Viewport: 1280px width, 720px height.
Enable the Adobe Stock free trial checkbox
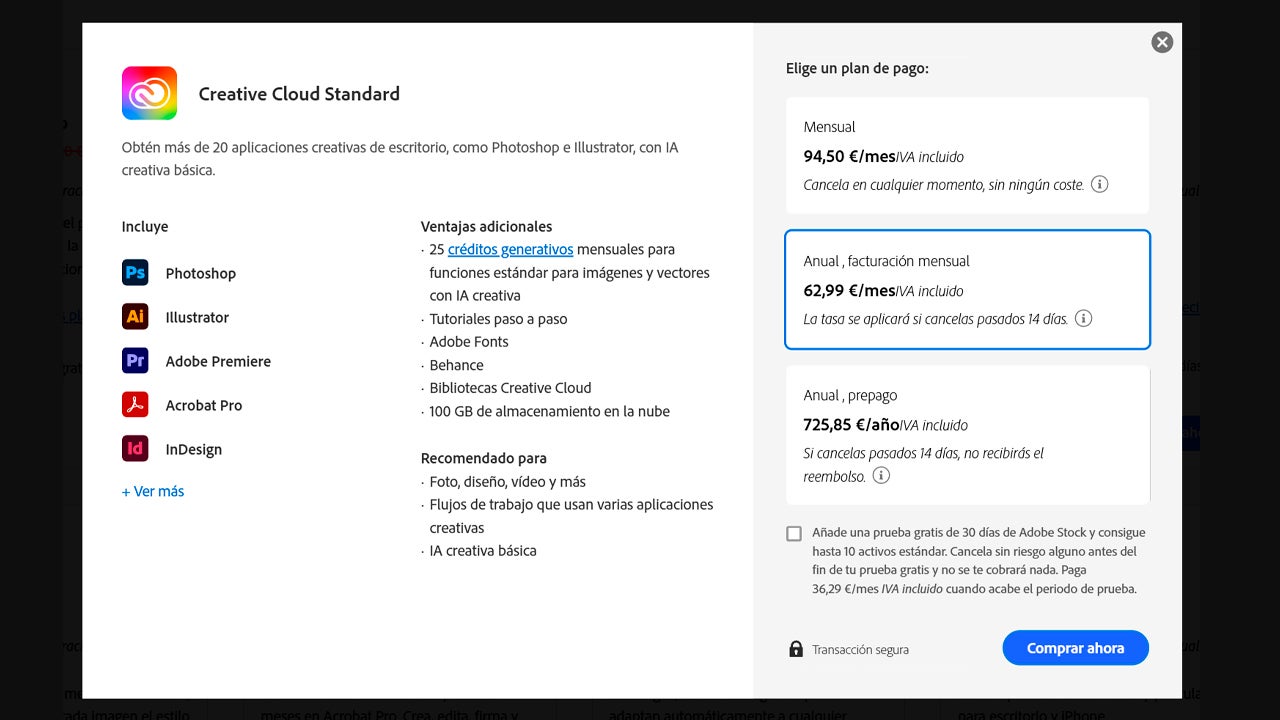click(794, 534)
